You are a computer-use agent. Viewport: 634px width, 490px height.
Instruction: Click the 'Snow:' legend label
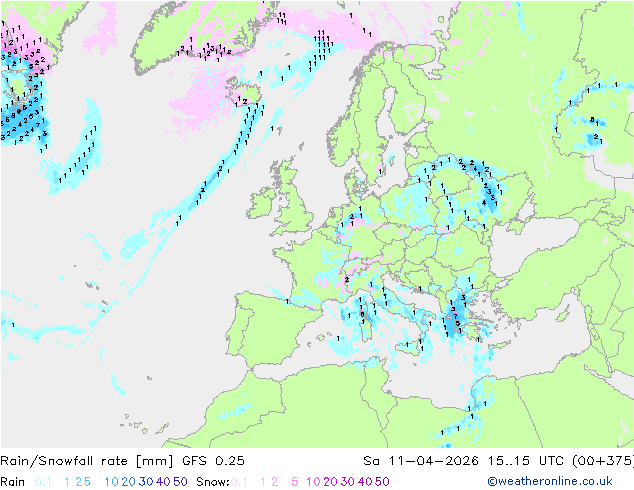pyautogui.click(x=213, y=482)
